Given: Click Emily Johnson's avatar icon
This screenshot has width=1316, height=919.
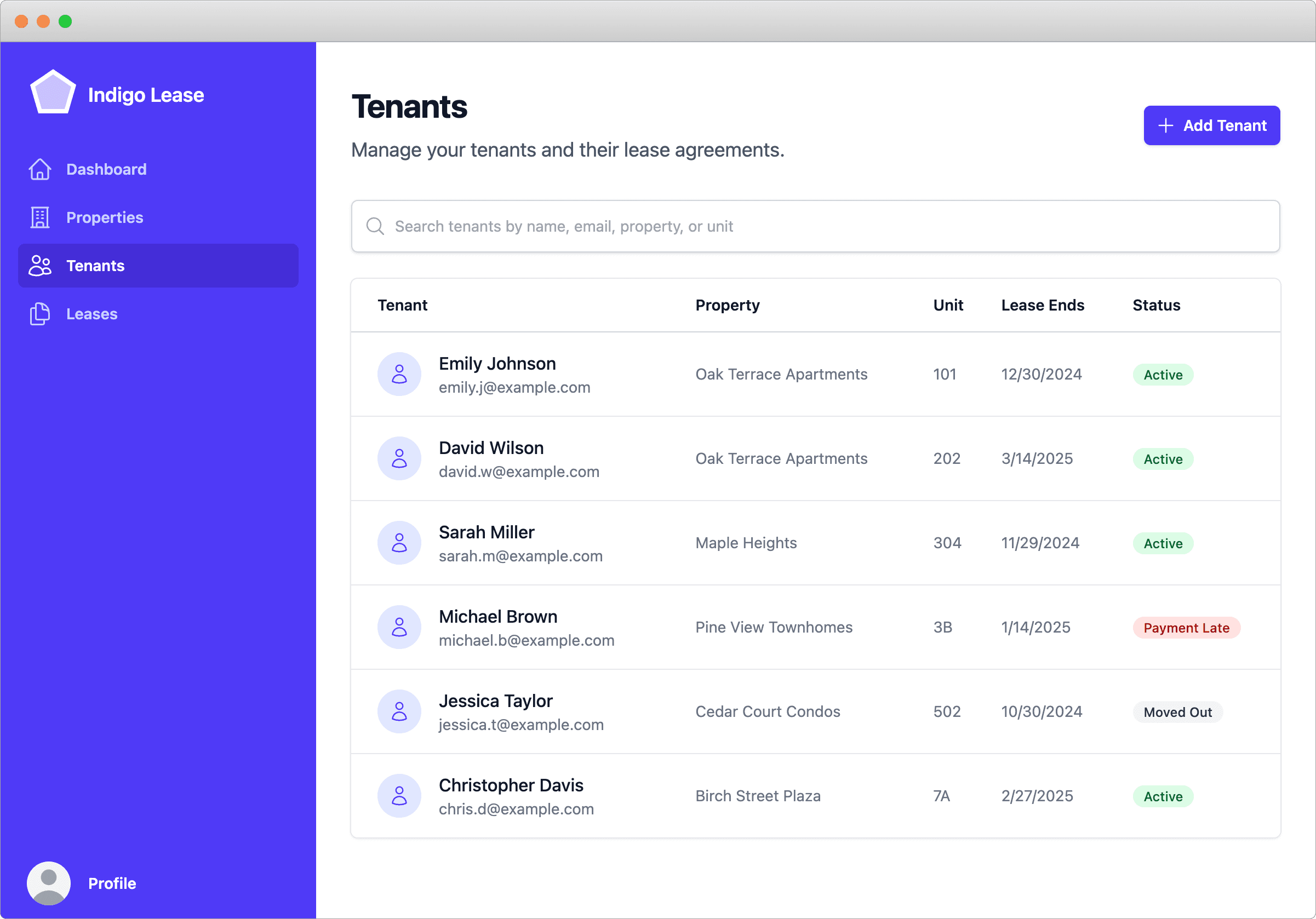Looking at the screenshot, I should (x=399, y=374).
